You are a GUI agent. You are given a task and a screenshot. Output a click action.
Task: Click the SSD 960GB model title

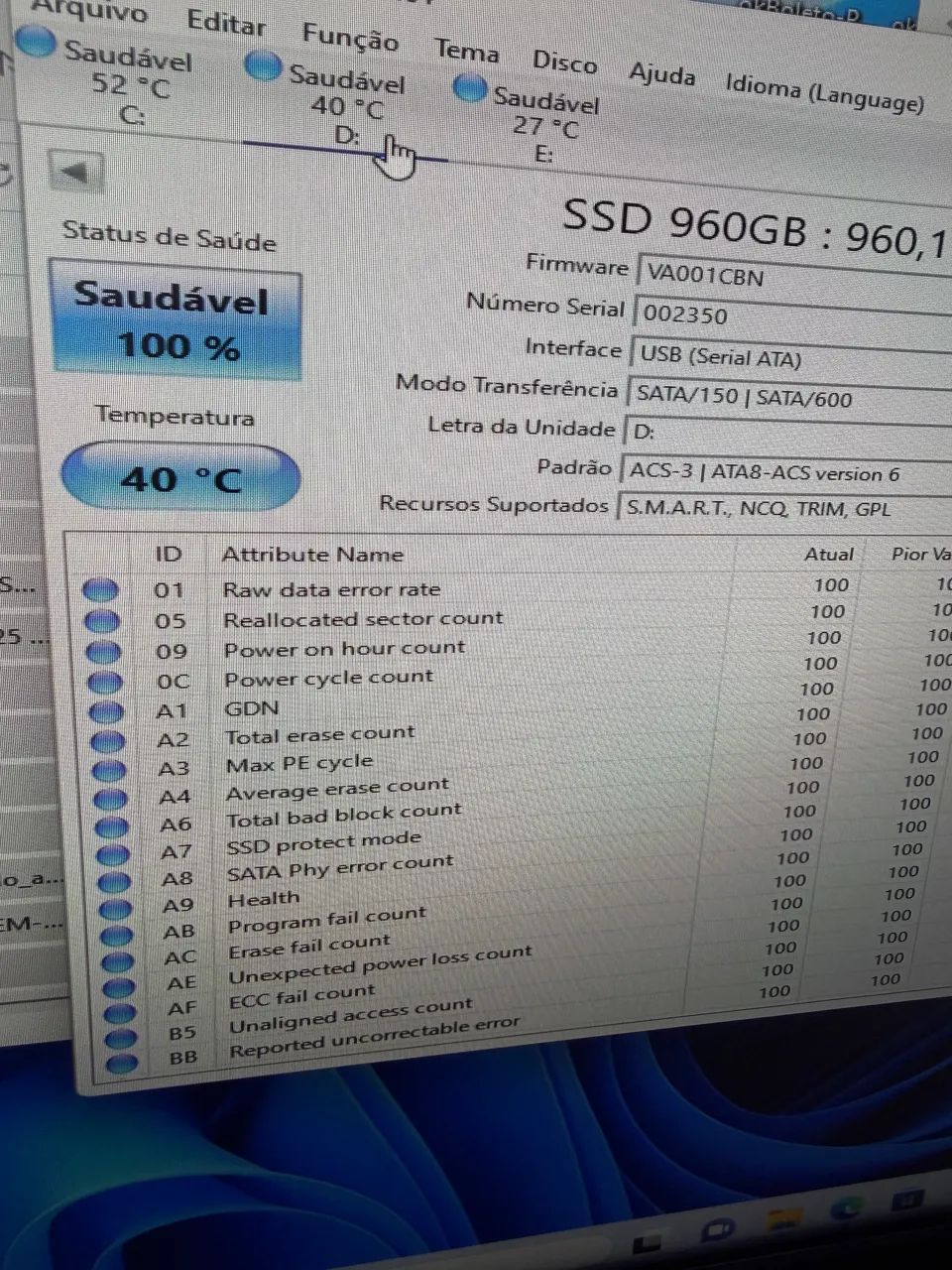click(x=755, y=229)
